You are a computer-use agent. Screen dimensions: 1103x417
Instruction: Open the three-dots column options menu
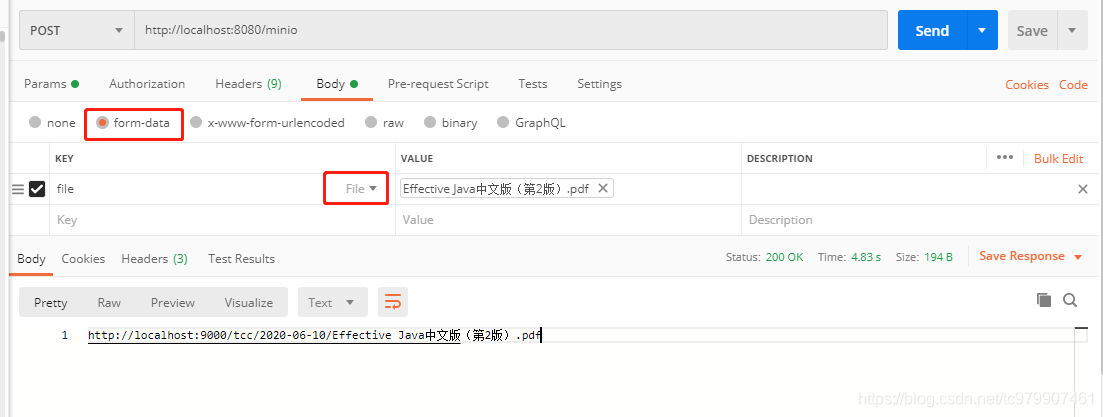(1005, 158)
